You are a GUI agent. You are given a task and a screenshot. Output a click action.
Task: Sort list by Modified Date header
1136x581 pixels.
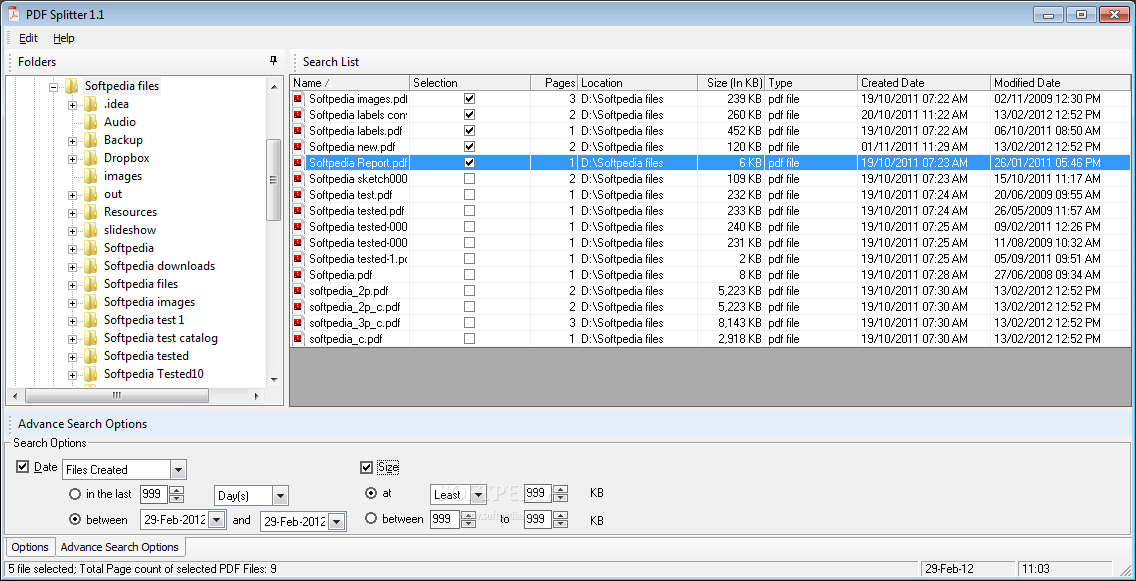click(1060, 83)
